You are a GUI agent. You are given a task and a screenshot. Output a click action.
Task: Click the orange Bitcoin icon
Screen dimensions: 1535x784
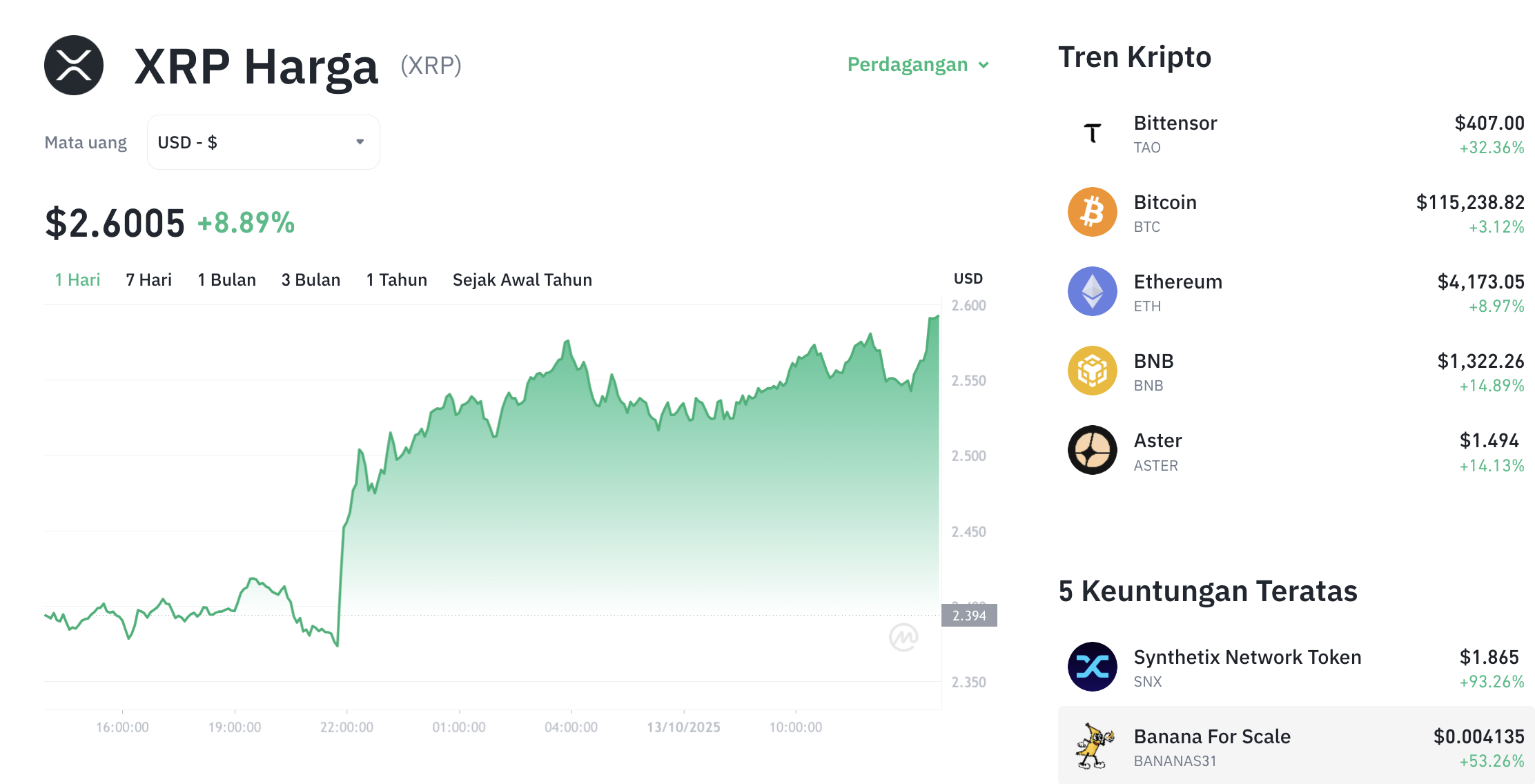(x=1092, y=213)
